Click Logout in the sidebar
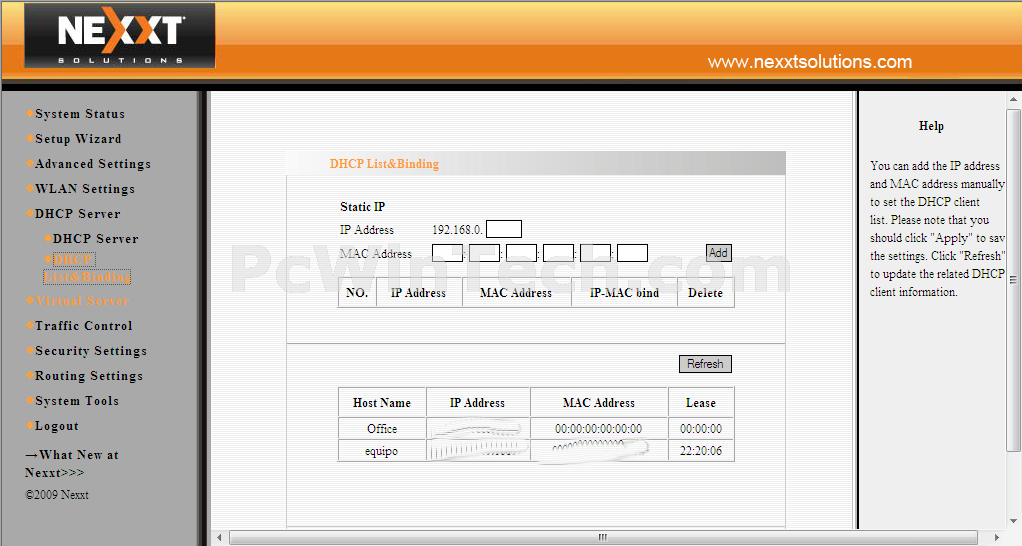This screenshot has height=546, width=1022. pyautogui.click(x=57, y=426)
